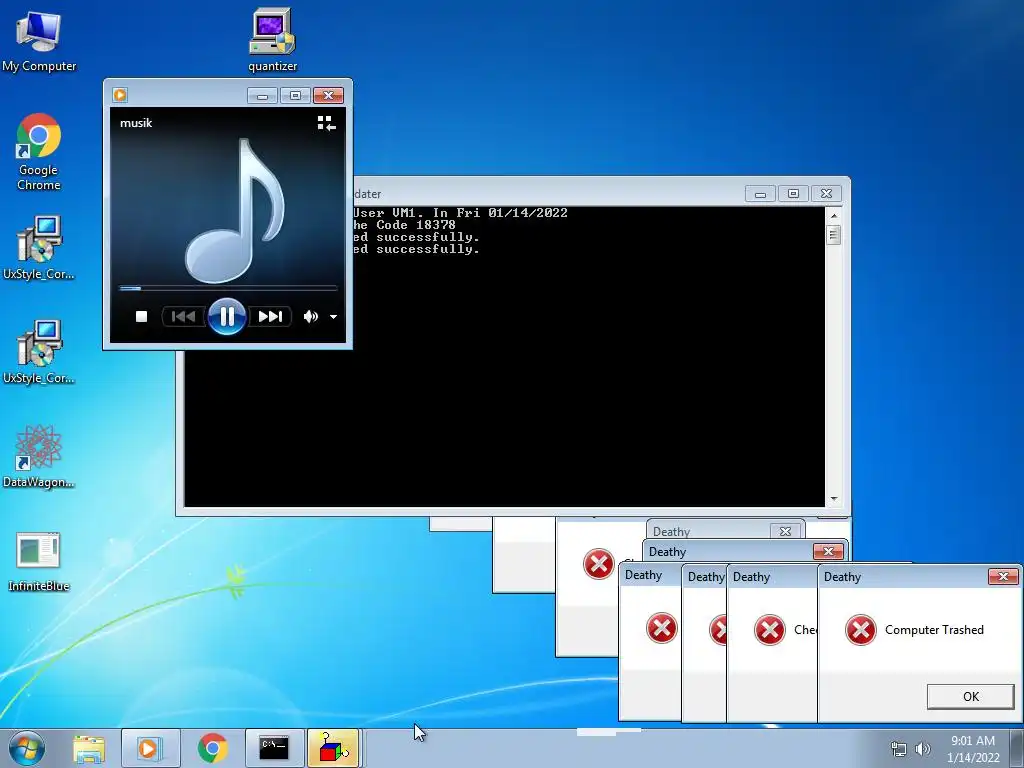This screenshot has width=1024, height=768.
Task: Click the error icon in the Computer Trashed dialog
Action: 861,630
